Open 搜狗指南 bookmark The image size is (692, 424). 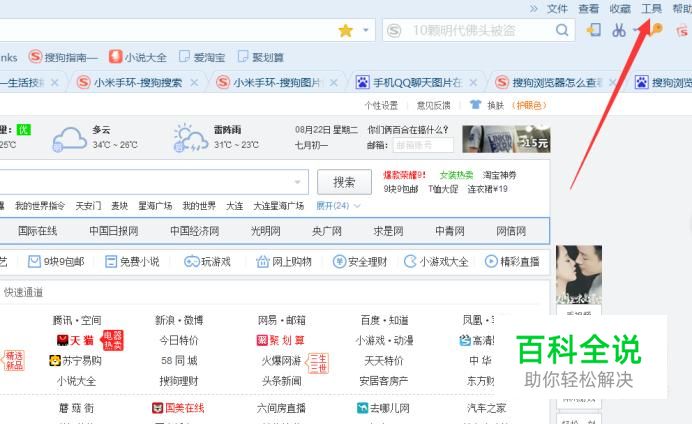pyautogui.click(x=63, y=57)
